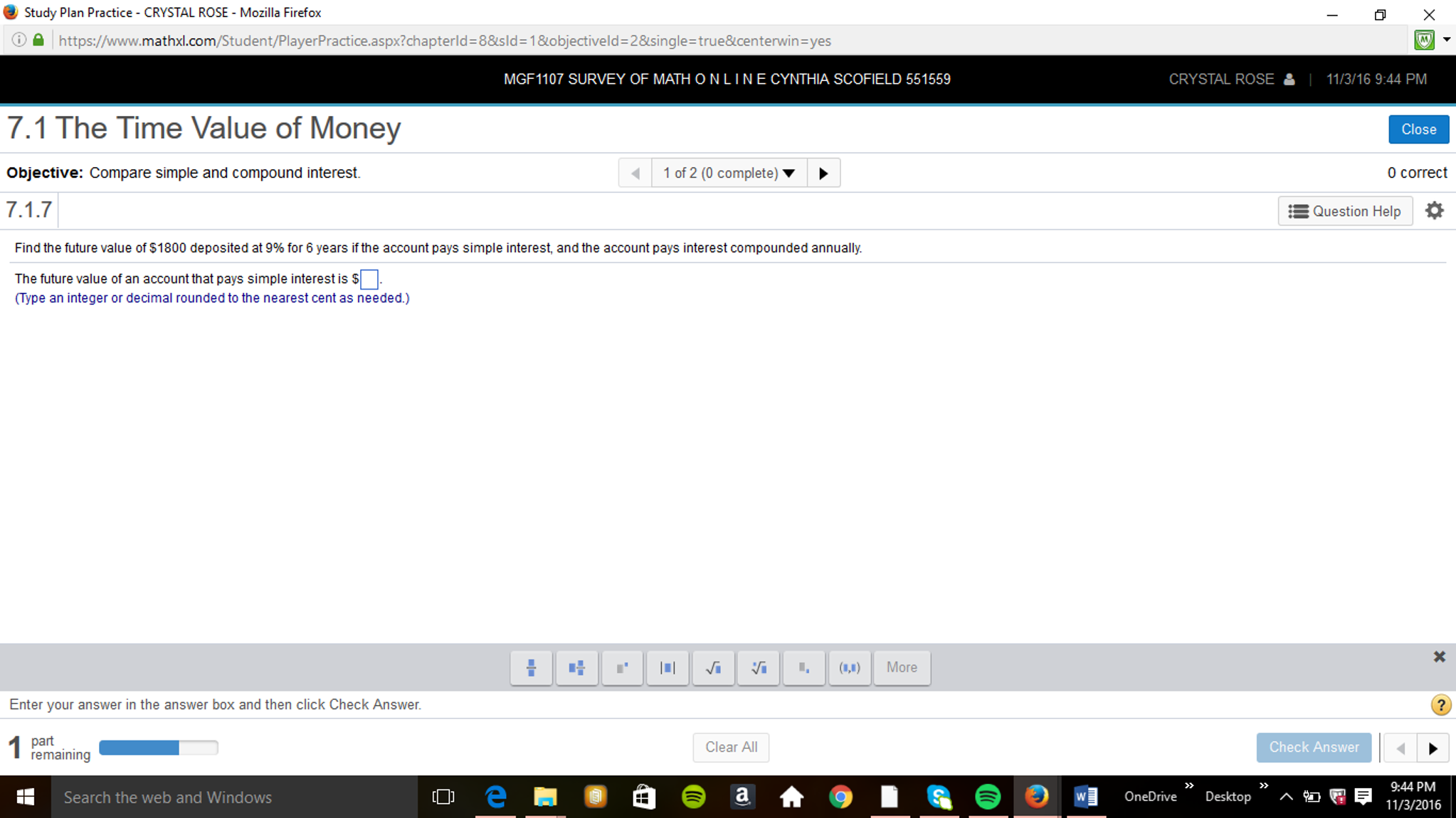
Task: Open the Windows Start menu
Action: [x=25, y=797]
